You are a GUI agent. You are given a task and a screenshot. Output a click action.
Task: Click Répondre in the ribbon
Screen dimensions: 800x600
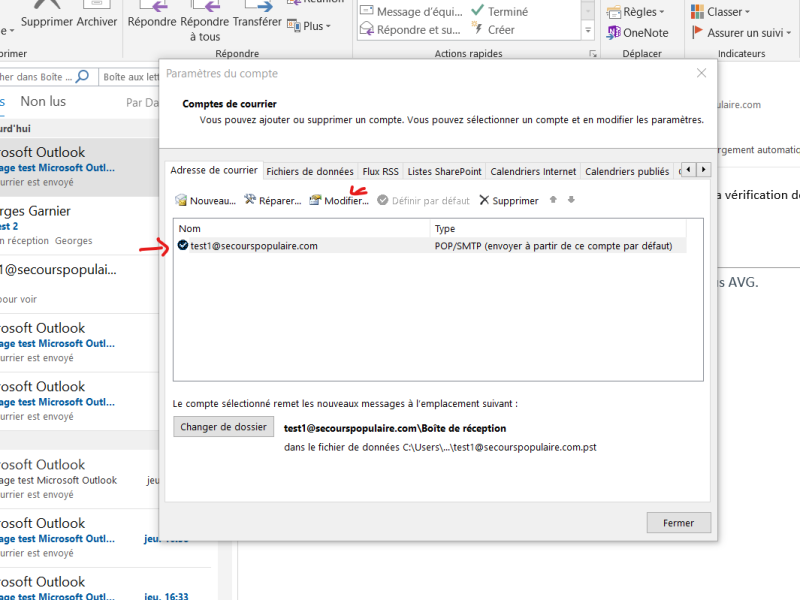[153, 15]
